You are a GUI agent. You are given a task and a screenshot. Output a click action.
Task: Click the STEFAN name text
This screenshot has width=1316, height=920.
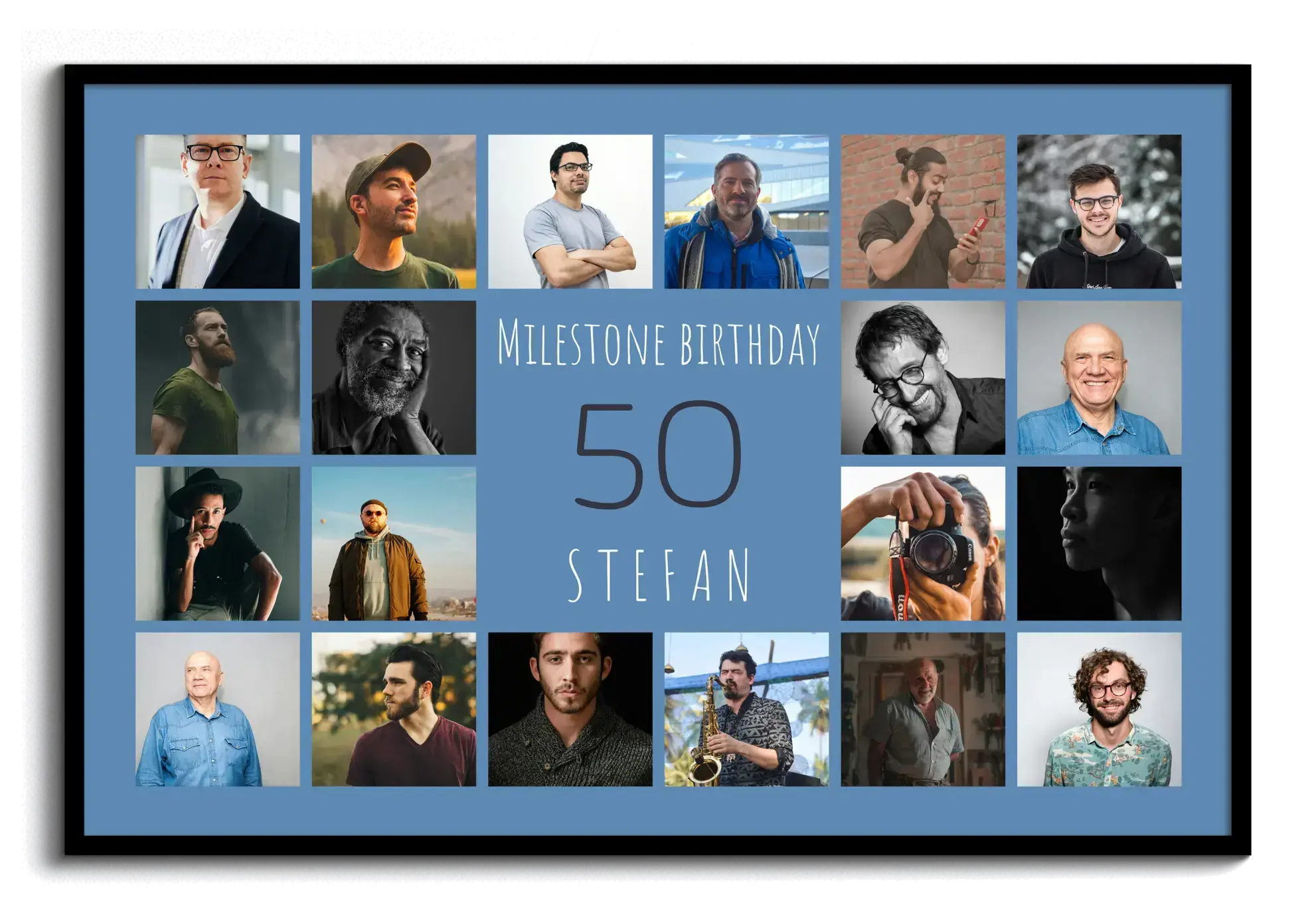pos(658,575)
